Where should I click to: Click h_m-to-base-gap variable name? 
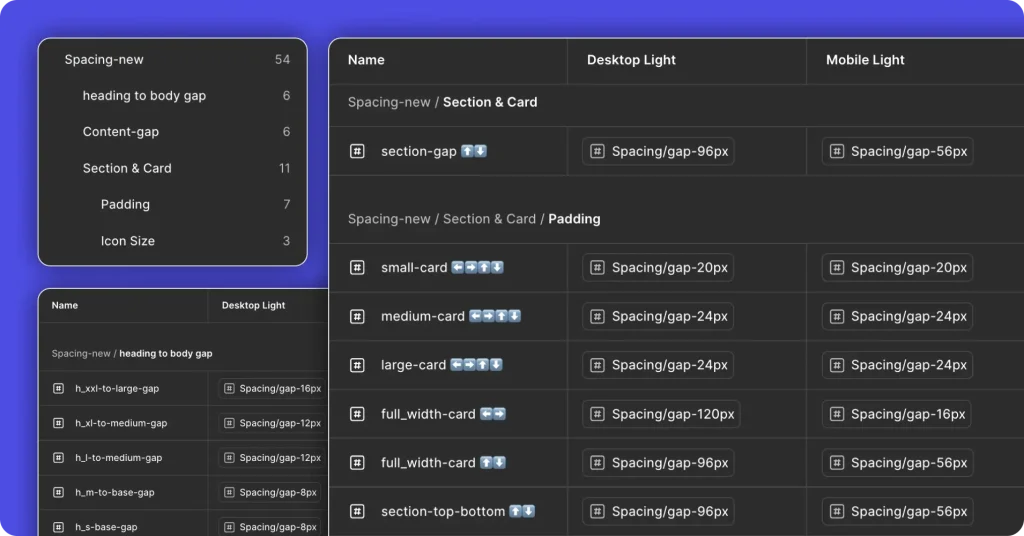click(x=114, y=492)
